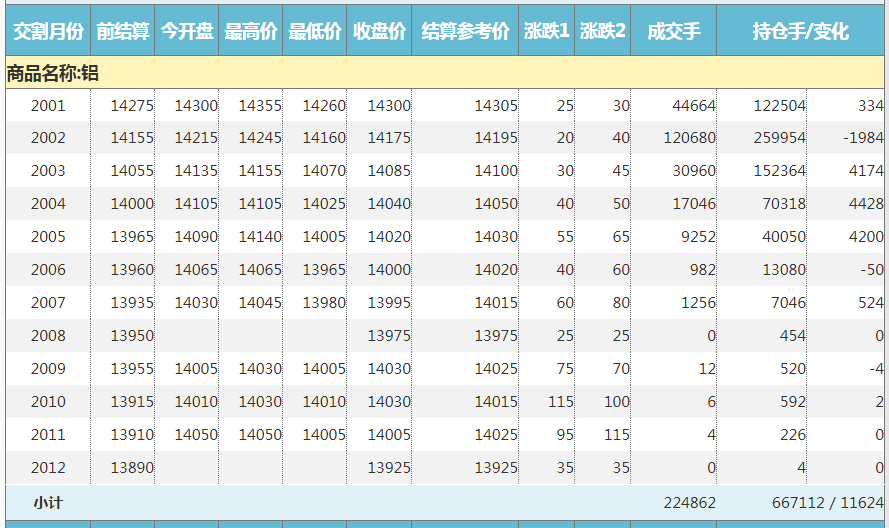Click the 成交手 column header
The width and height of the screenshot is (889, 528).
673,32
